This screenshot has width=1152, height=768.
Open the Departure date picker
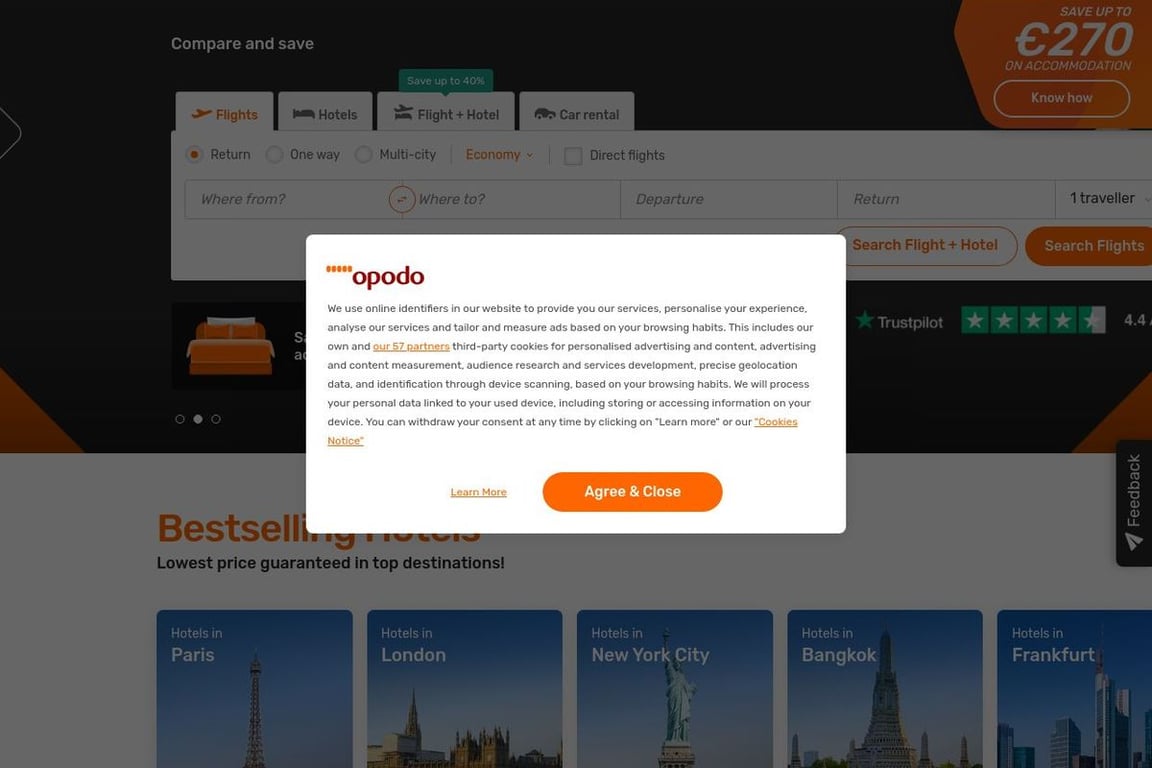pyautogui.click(x=729, y=199)
